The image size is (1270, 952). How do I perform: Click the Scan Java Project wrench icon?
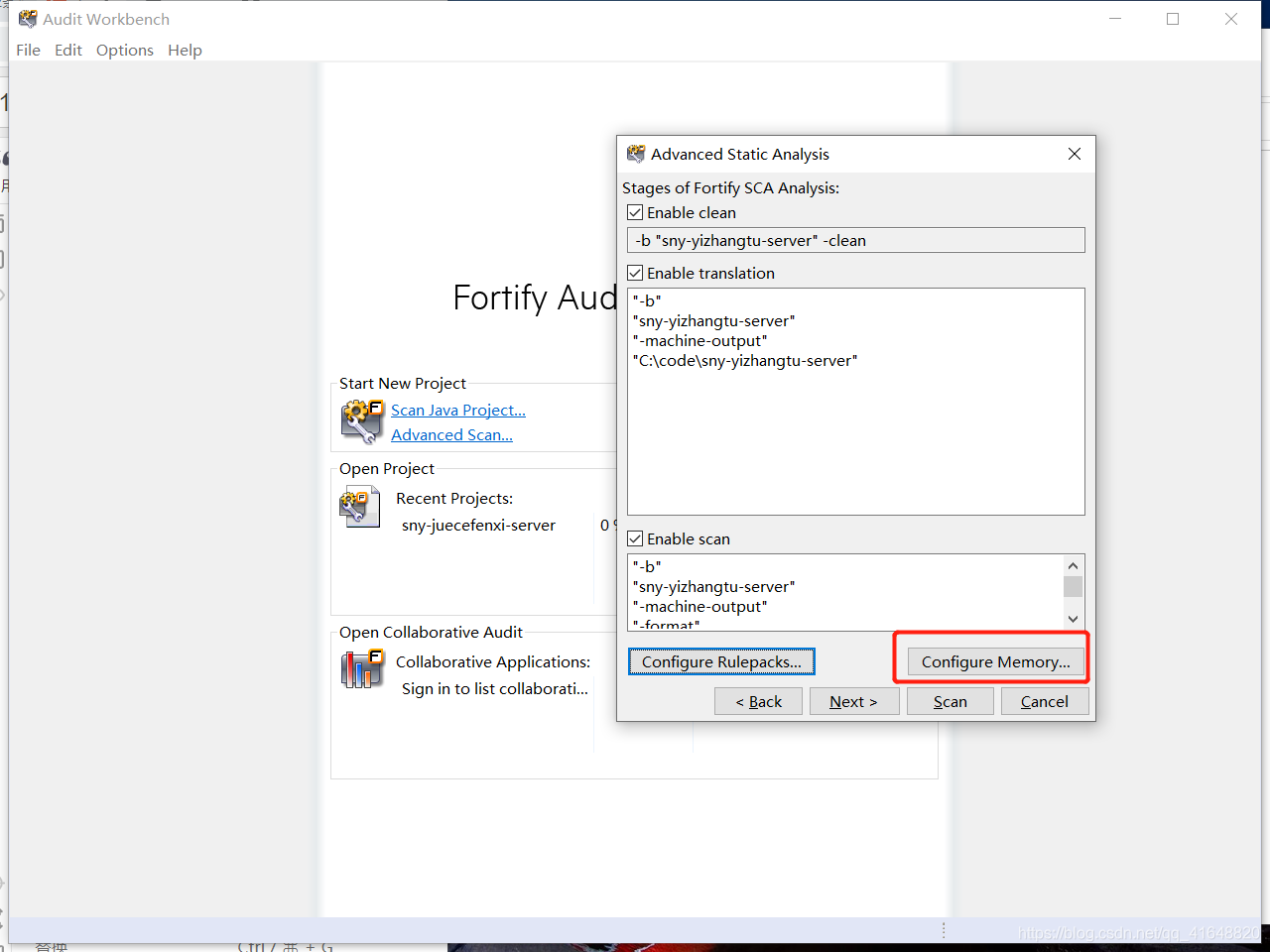pyautogui.click(x=361, y=421)
